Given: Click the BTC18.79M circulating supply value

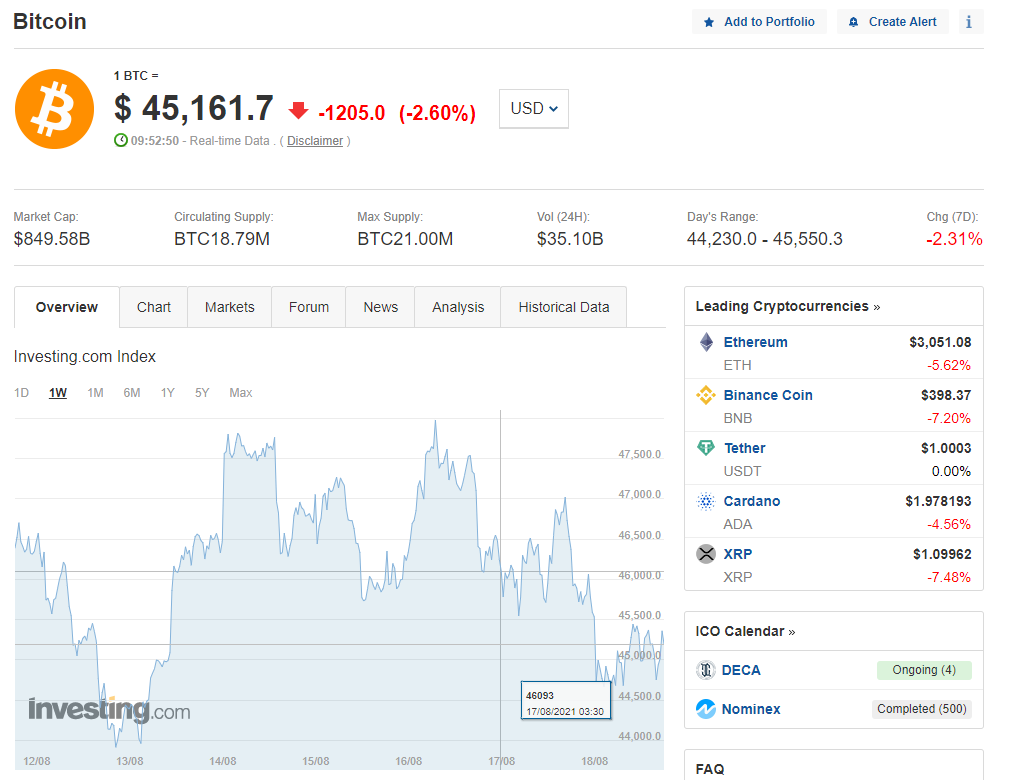Looking at the screenshot, I should pyautogui.click(x=222, y=239).
